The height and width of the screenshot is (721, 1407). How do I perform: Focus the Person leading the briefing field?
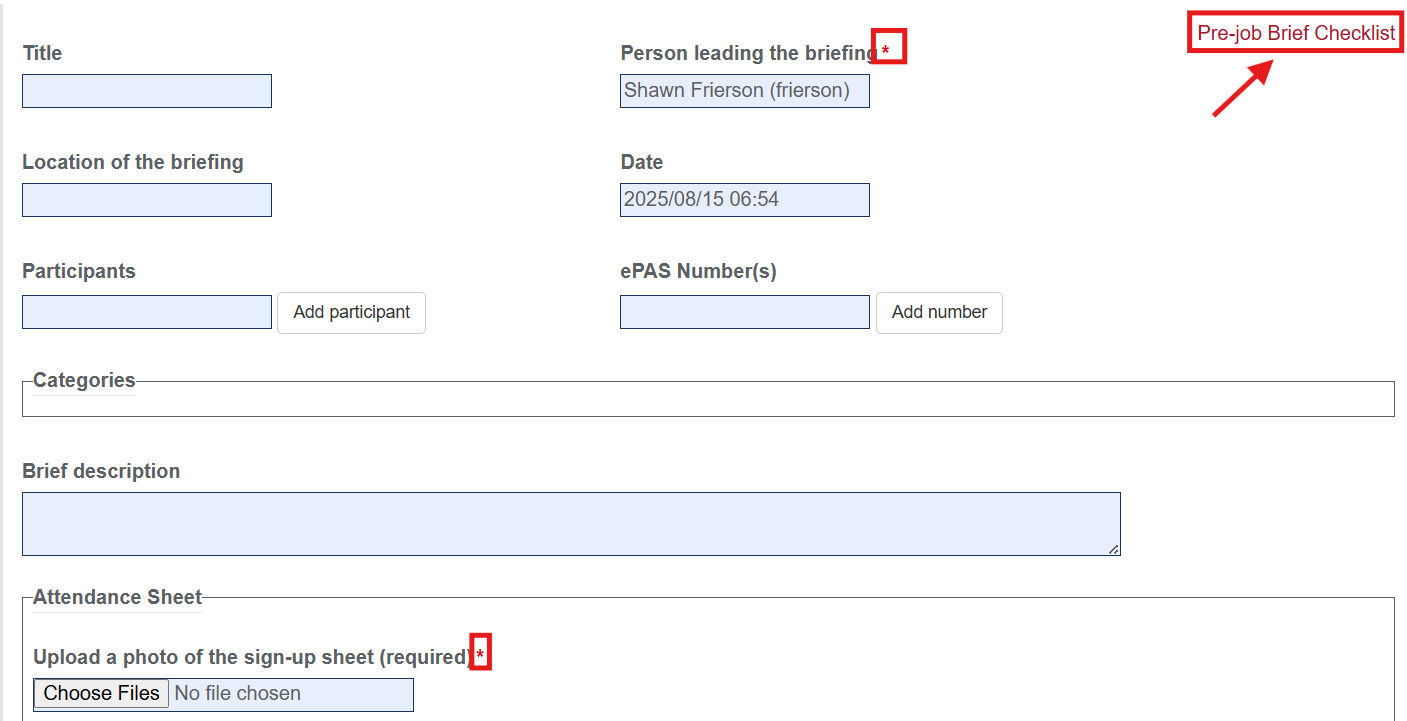744,91
